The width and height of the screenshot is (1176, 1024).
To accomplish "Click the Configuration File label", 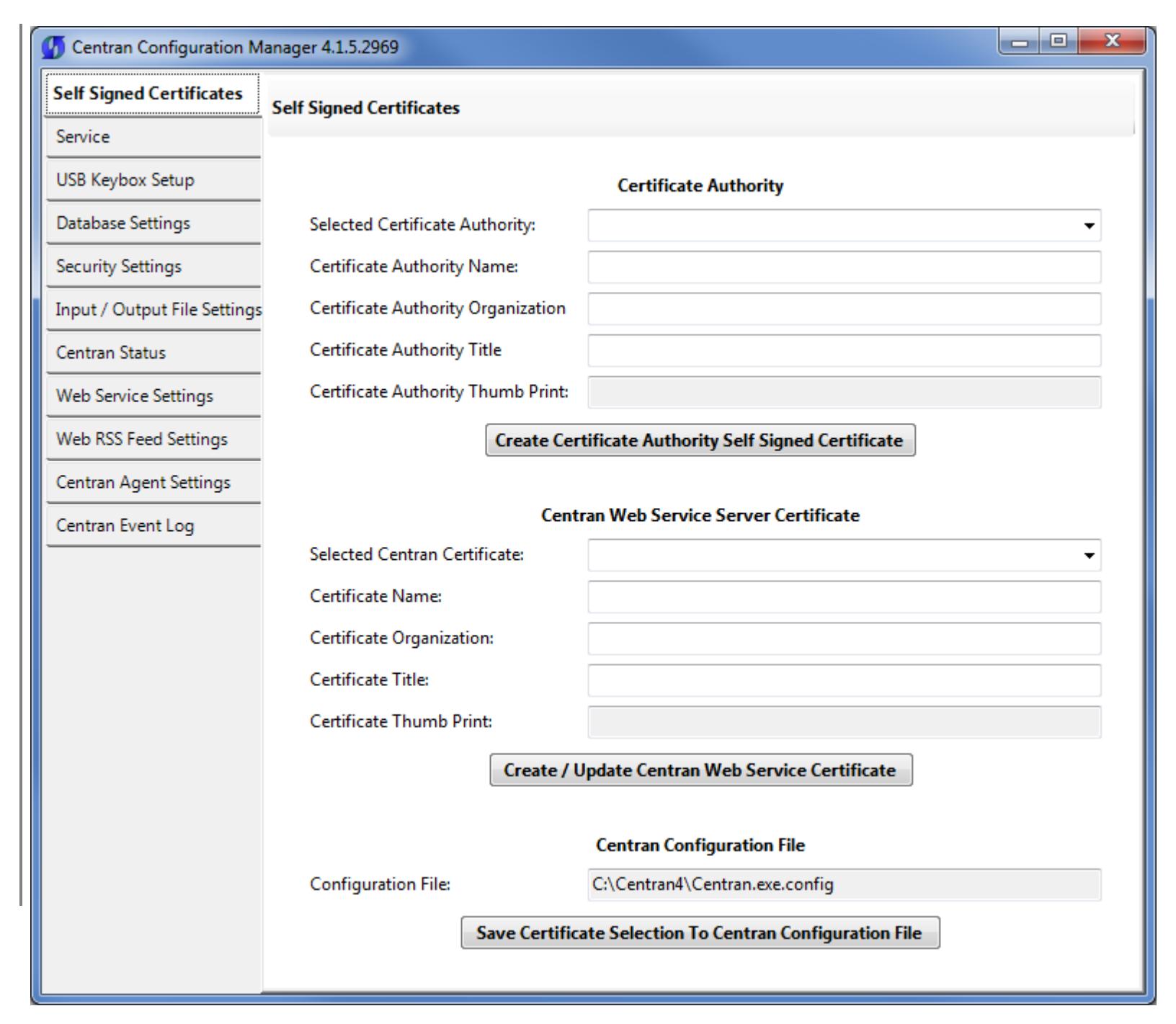I will [380, 884].
